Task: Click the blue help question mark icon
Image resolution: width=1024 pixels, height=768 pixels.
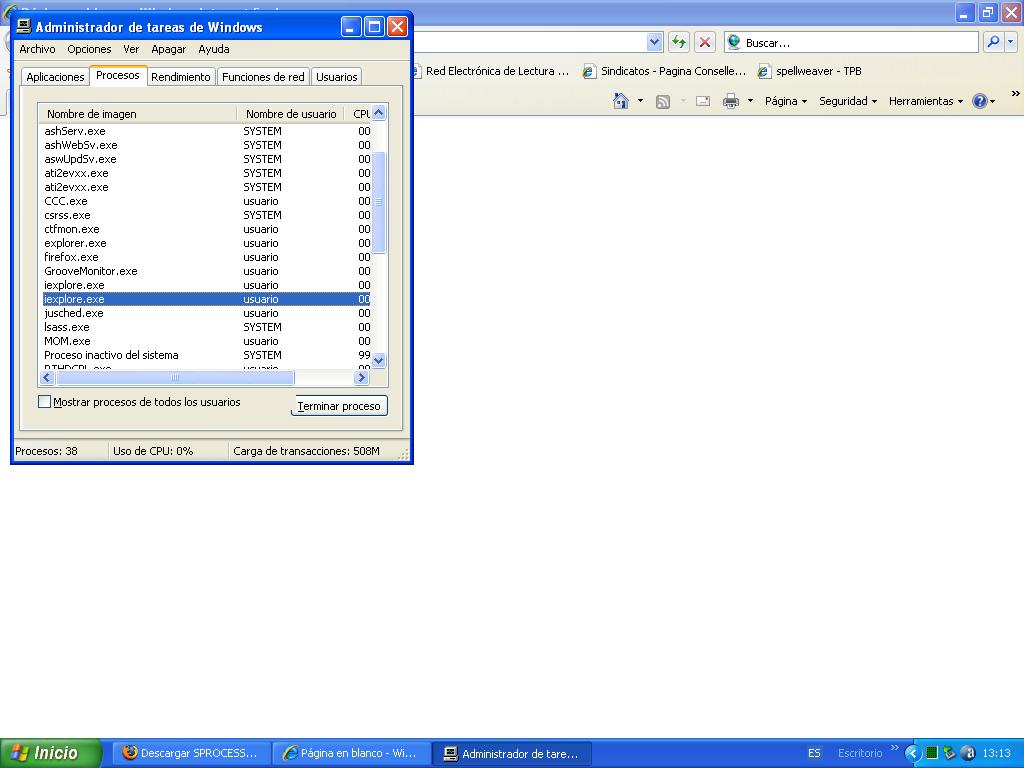Action: 980,101
